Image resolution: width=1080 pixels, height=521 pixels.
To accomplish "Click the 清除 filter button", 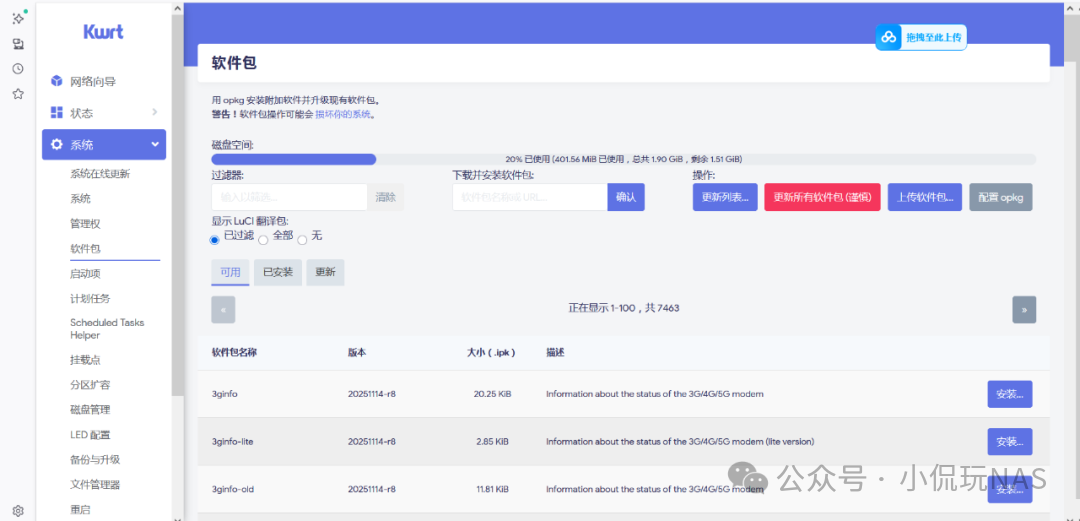I will pos(386,197).
